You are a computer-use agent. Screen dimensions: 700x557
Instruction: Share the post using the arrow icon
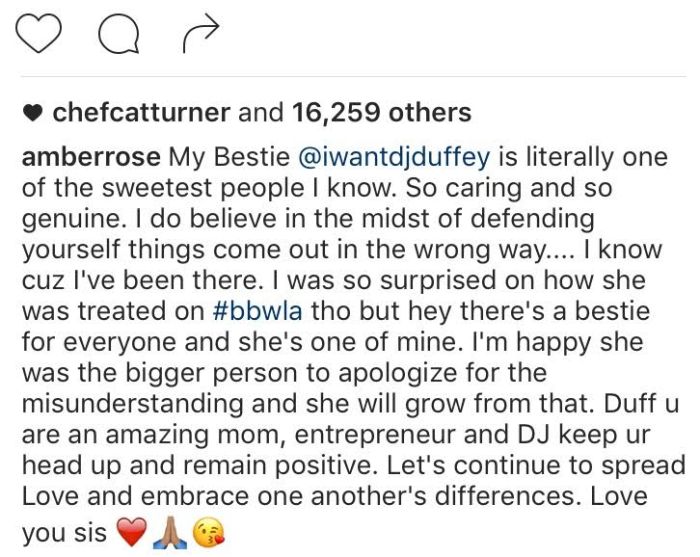point(201,34)
